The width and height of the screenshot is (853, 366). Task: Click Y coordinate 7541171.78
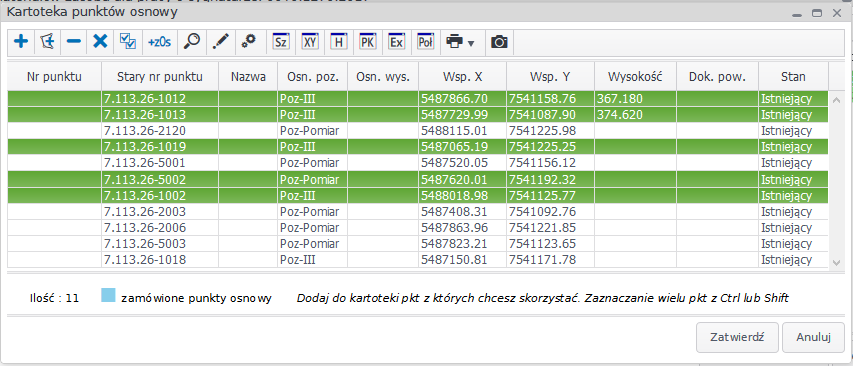pyautogui.click(x=542, y=259)
